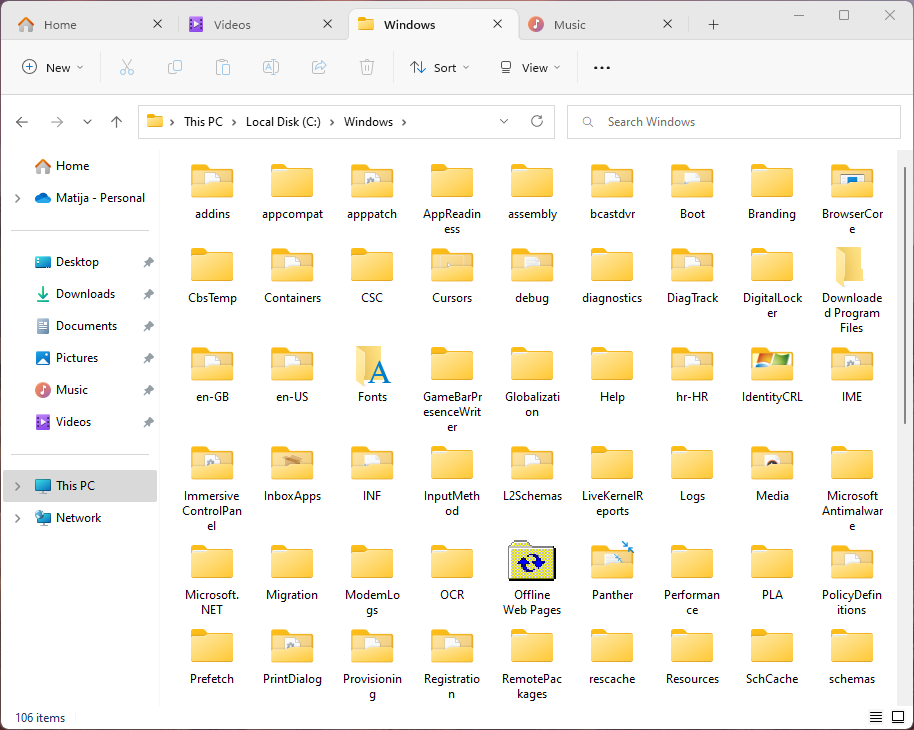This screenshot has width=914, height=730.
Task: Expand Network tree node
Action: click(17, 518)
